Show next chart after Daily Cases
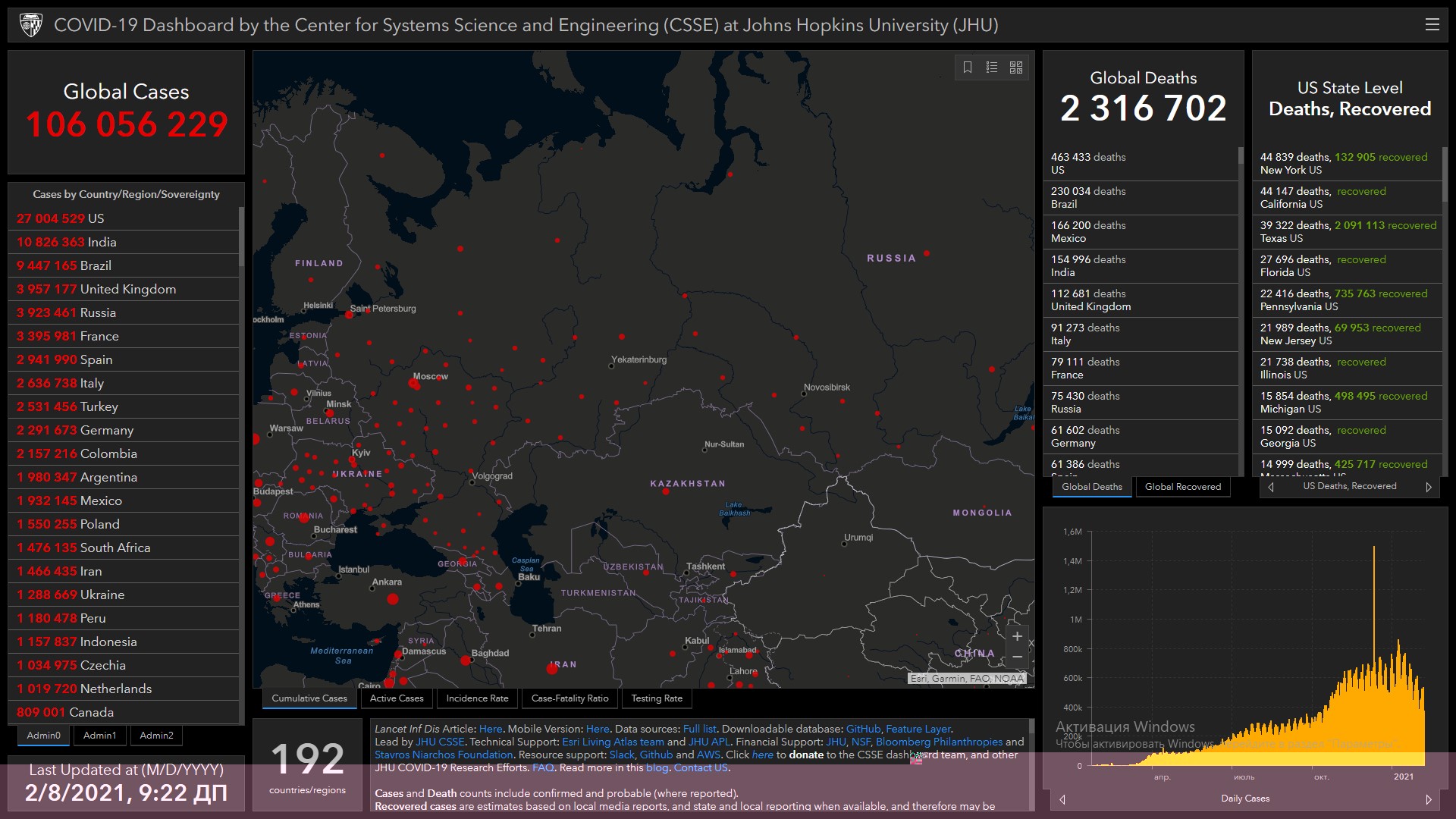Viewport: 1456px width, 819px height. (1429, 799)
